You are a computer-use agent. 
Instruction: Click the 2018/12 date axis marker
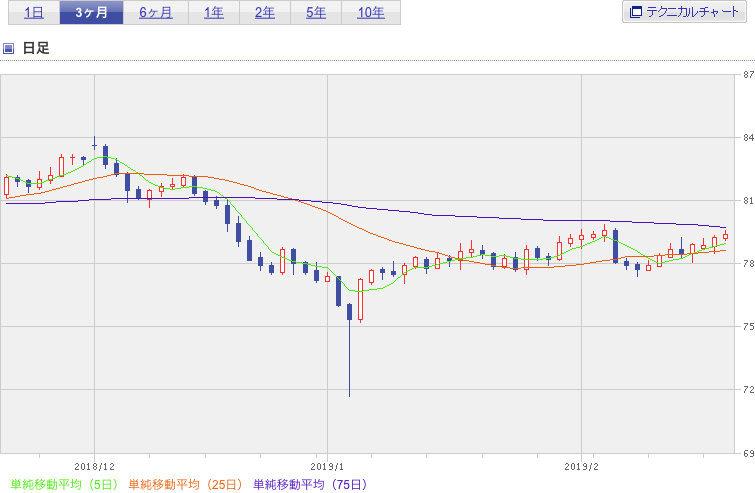click(94, 467)
